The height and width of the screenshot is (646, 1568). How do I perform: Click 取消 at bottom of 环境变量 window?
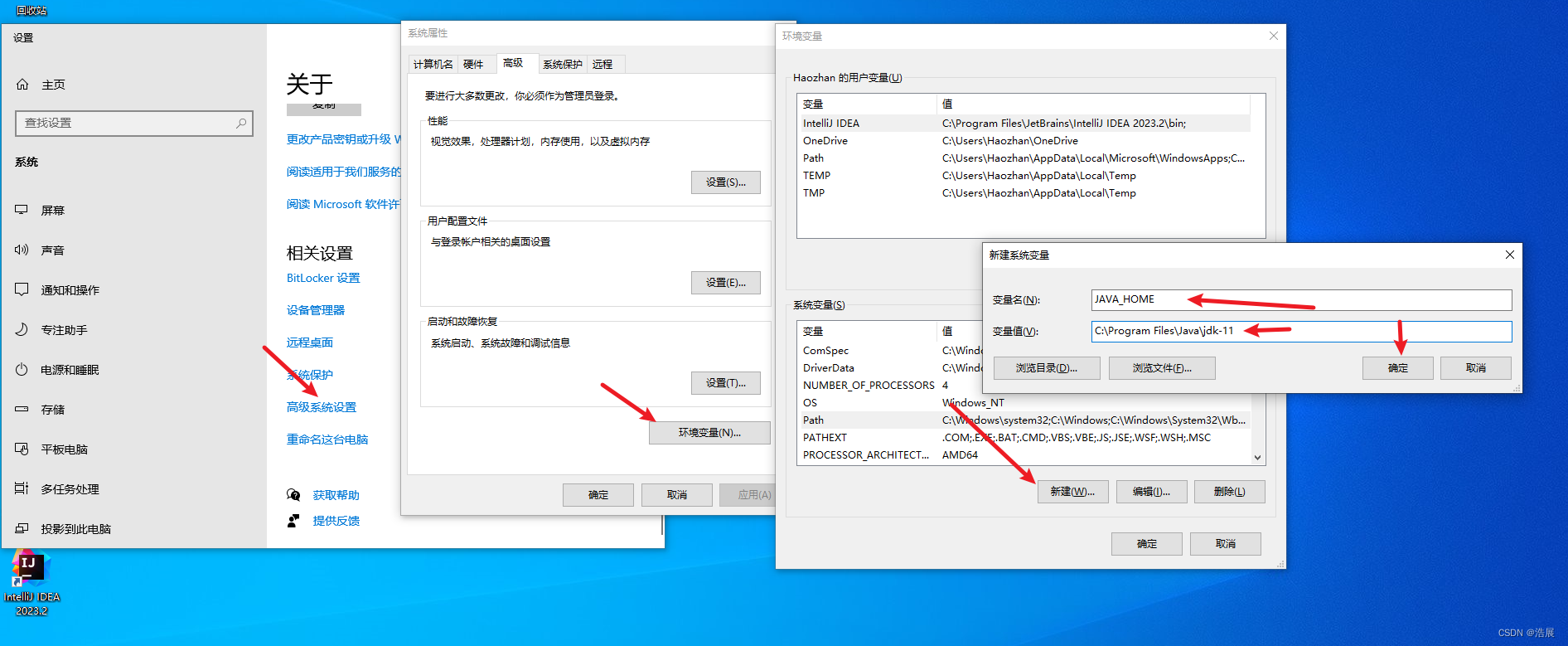tap(1226, 544)
